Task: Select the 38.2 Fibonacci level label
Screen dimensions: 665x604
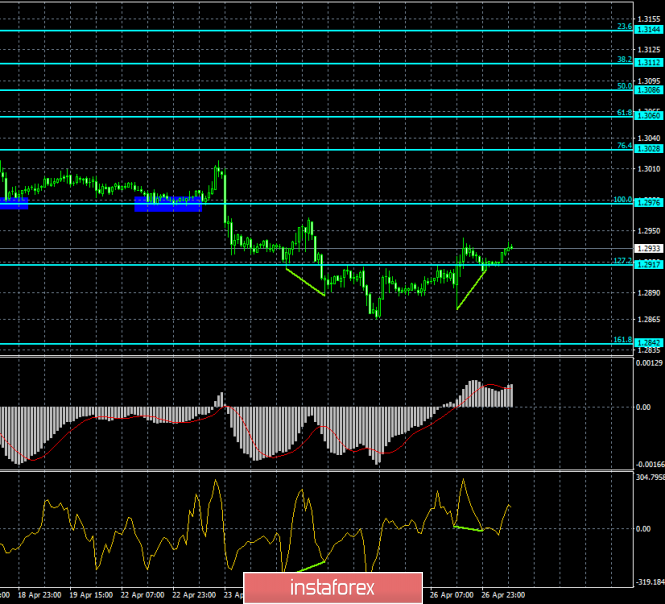Action: coord(624,60)
